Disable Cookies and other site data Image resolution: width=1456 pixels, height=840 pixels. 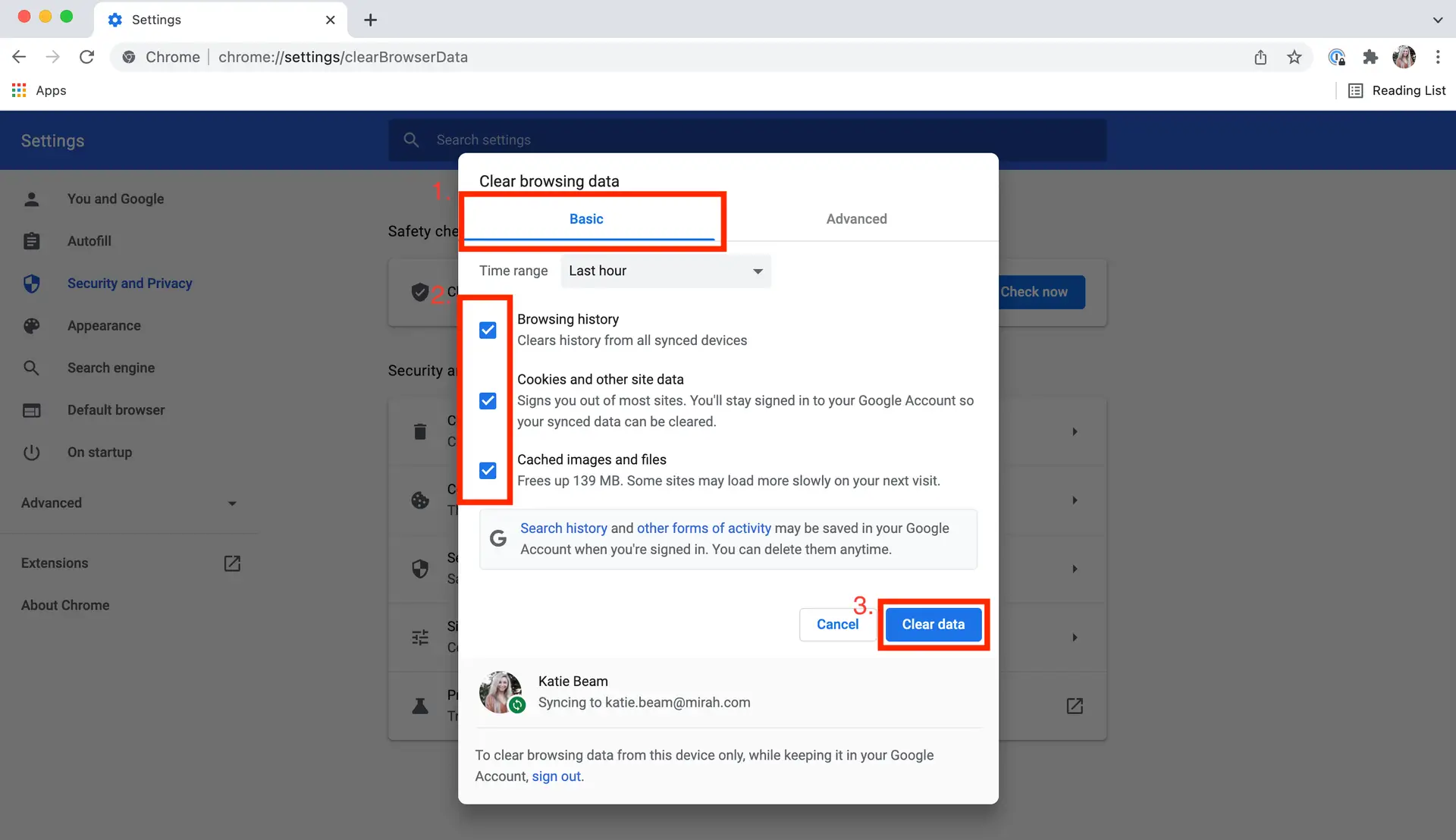tap(488, 400)
